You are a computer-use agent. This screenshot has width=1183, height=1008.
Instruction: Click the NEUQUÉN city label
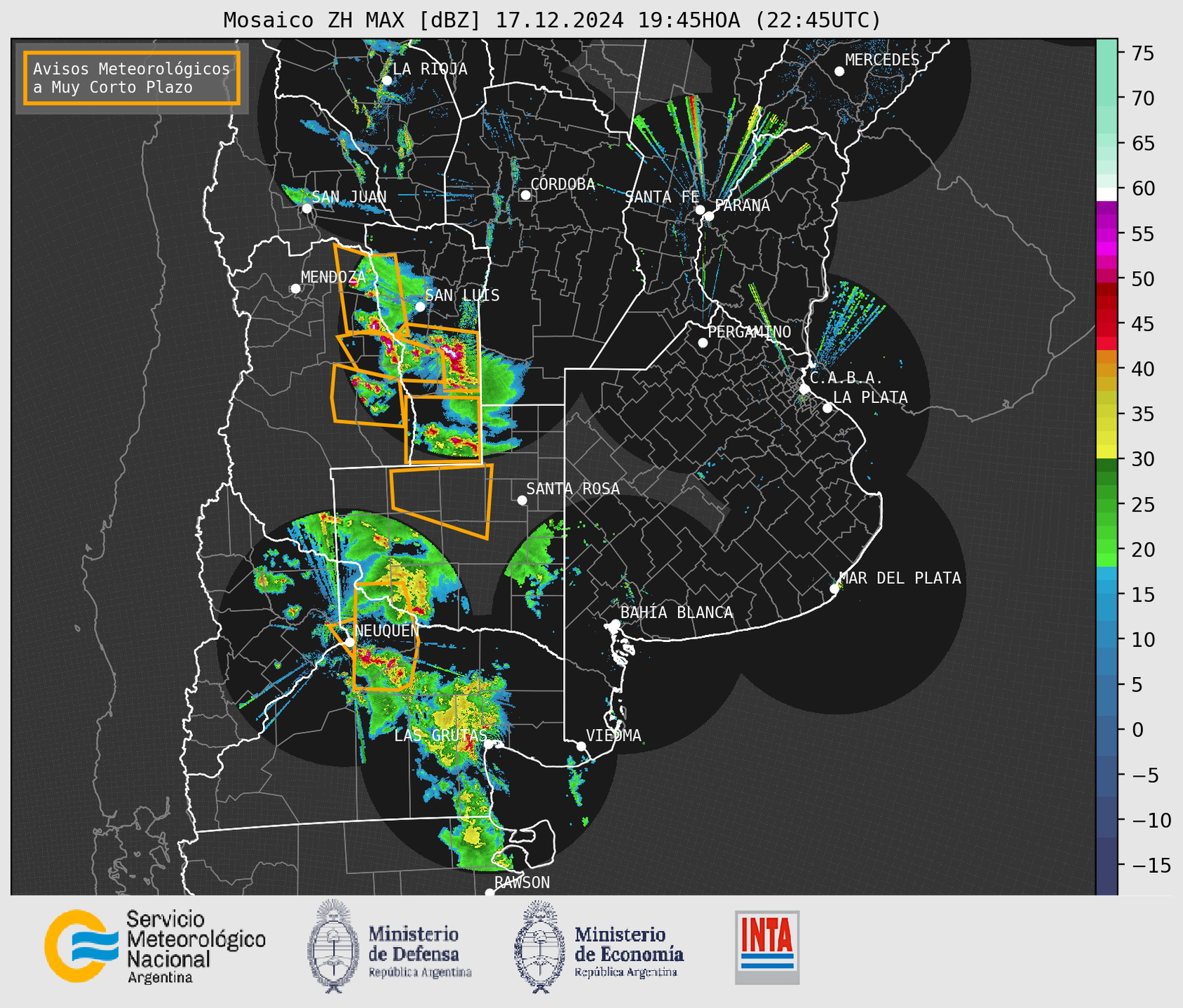point(386,630)
